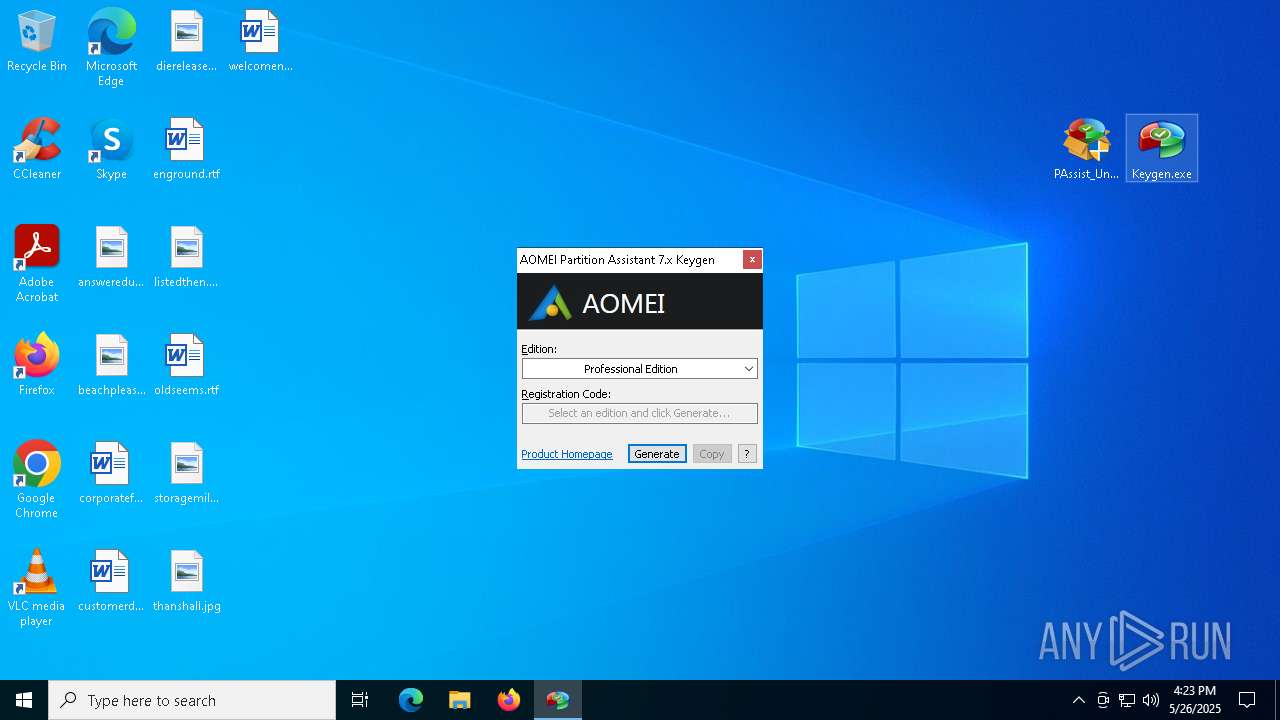Close the AOMEI Keygen window
The image size is (1280, 720).
tap(752, 260)
